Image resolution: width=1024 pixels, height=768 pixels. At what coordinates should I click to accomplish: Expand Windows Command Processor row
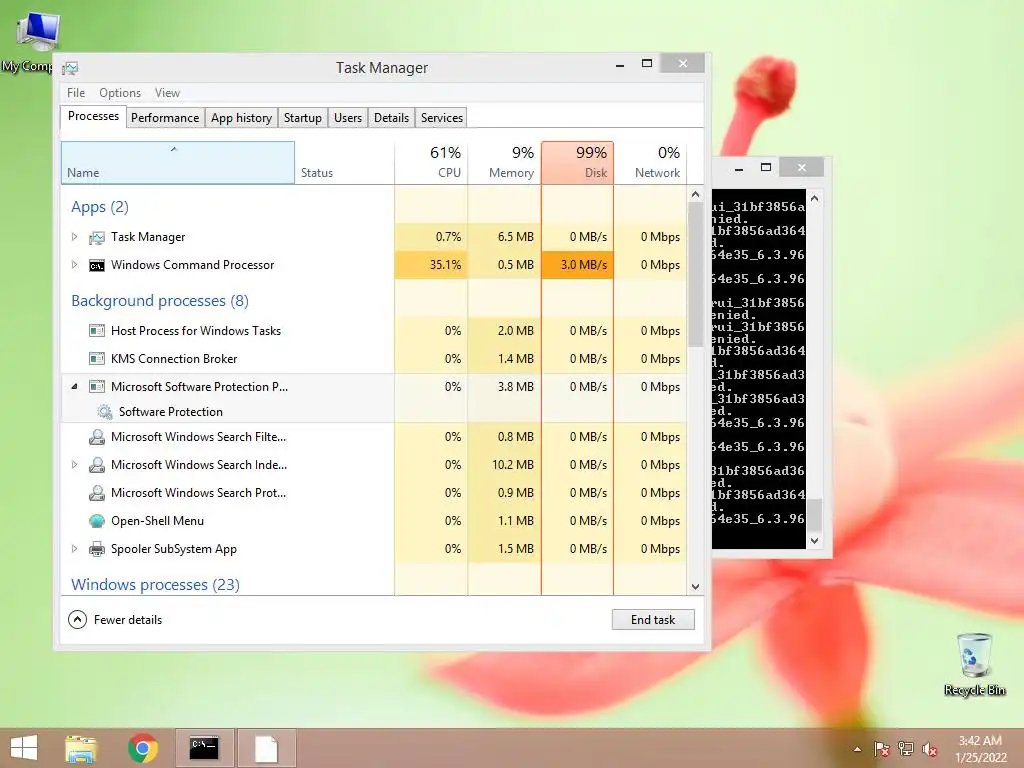click(74, 265)
